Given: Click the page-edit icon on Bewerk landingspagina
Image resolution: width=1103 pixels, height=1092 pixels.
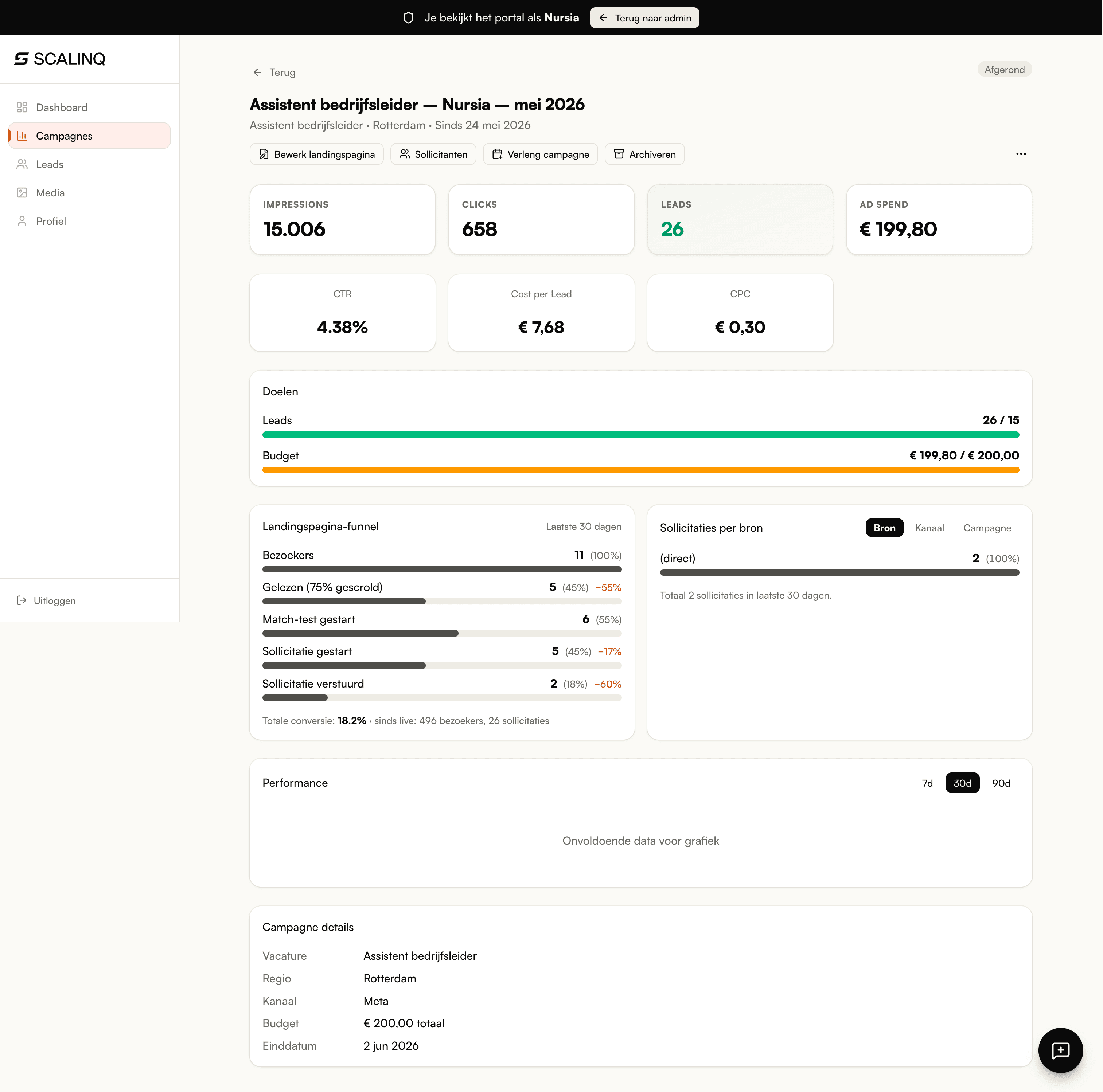Looking at the screenshot, I should coord(264,154).
